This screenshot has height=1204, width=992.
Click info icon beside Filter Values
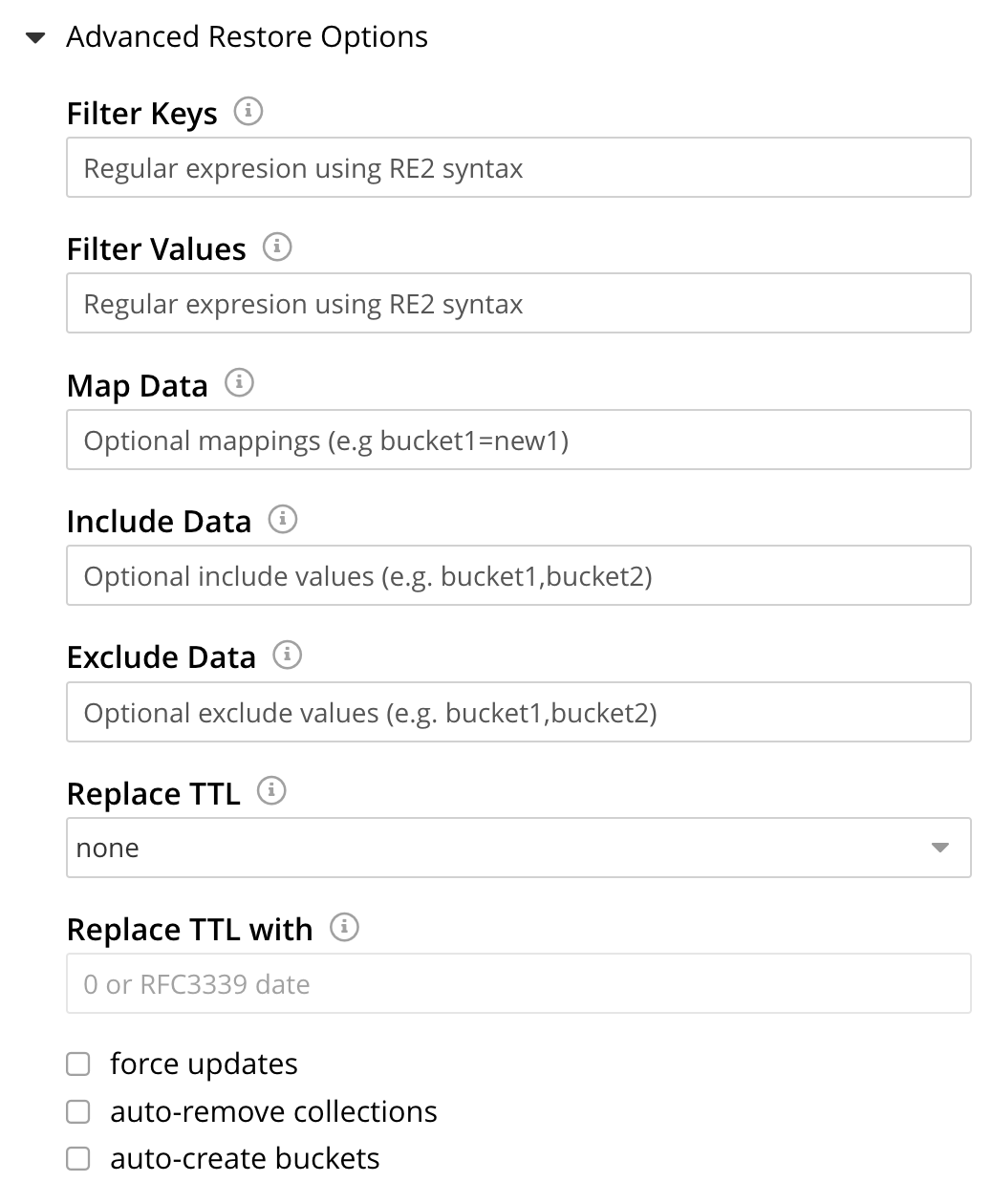click(277, 247)
